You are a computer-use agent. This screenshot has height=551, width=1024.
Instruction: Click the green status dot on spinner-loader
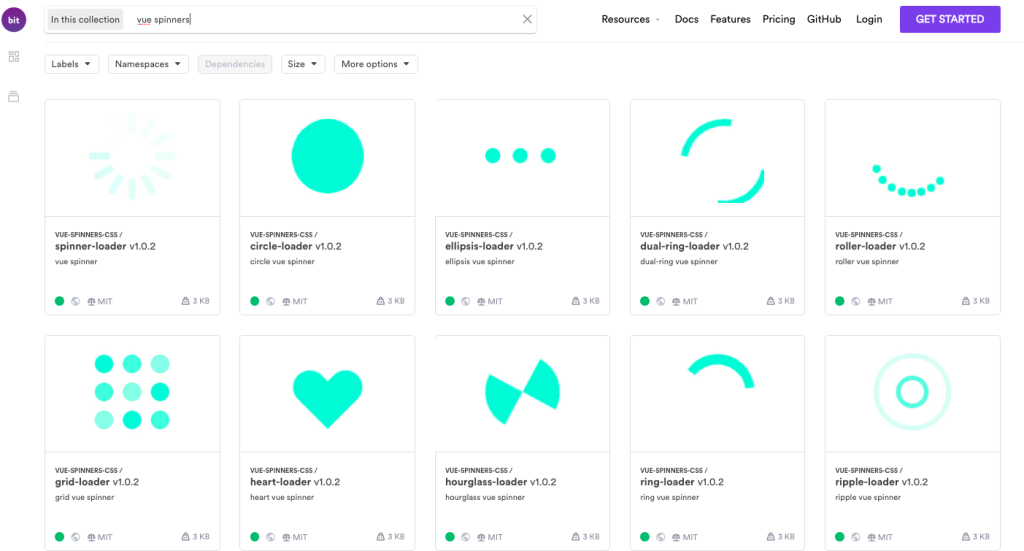point(60,301)
